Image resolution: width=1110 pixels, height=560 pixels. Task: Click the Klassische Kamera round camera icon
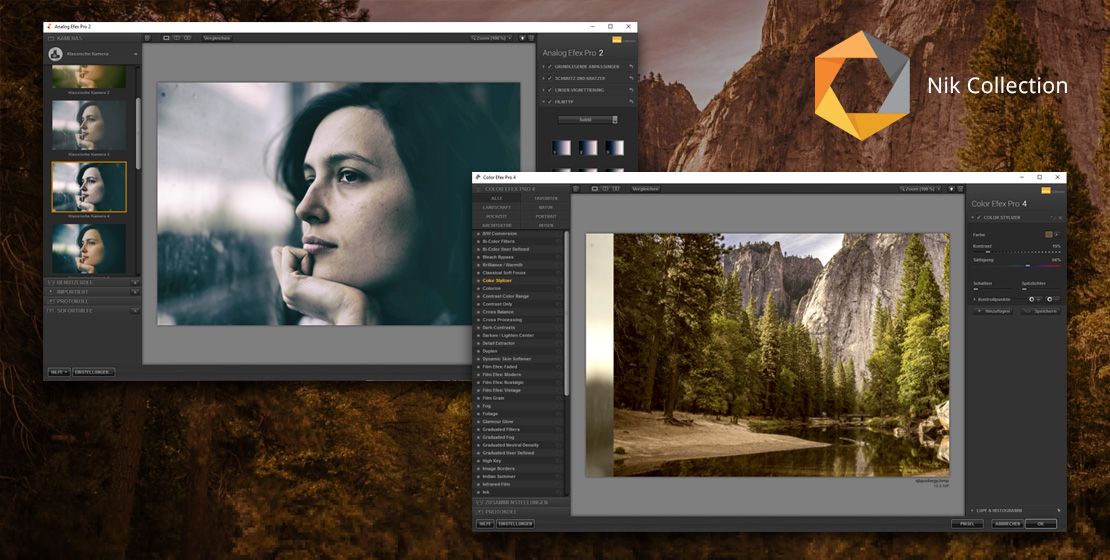55,54
